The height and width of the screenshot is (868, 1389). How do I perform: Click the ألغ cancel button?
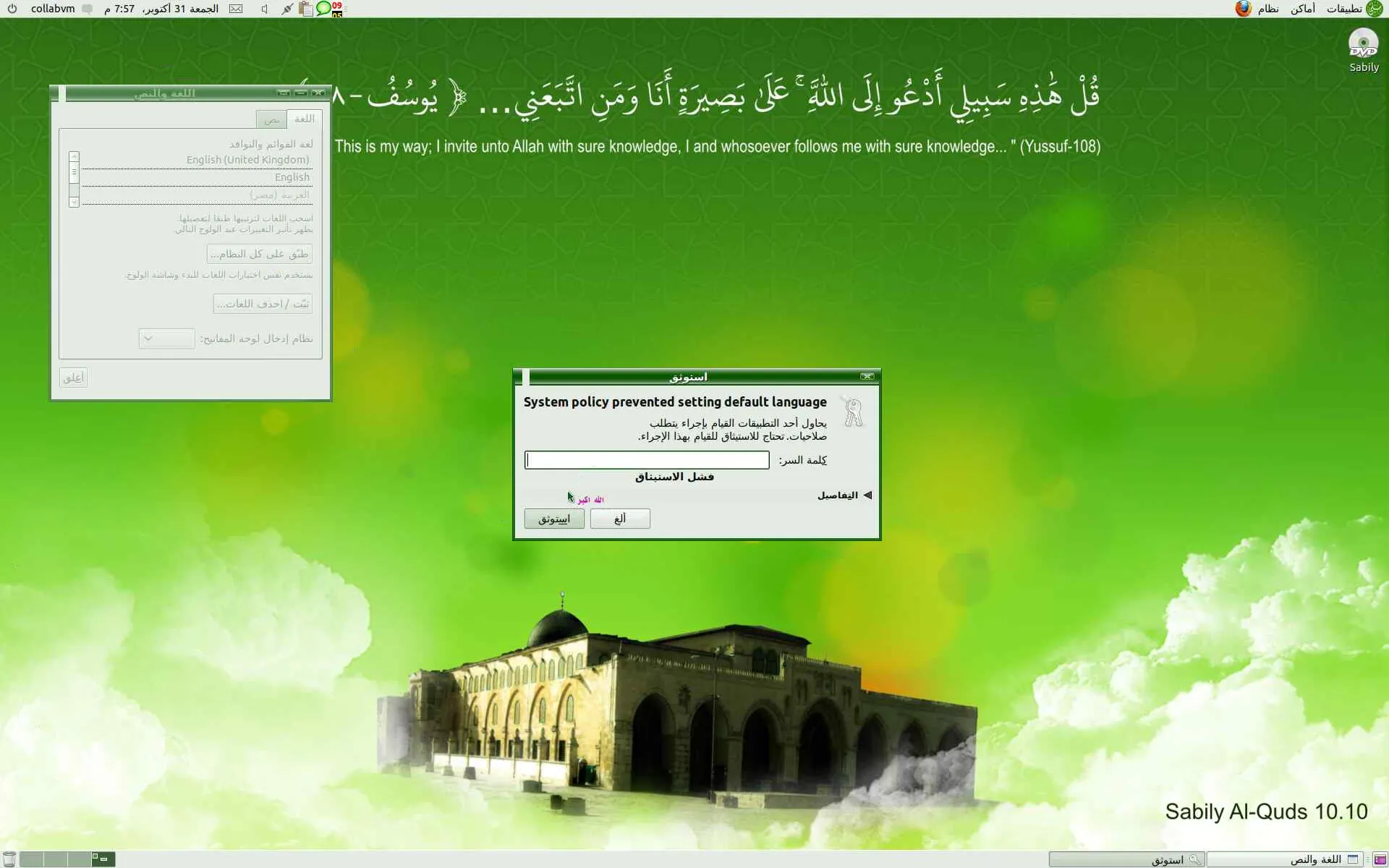point(620,519)
